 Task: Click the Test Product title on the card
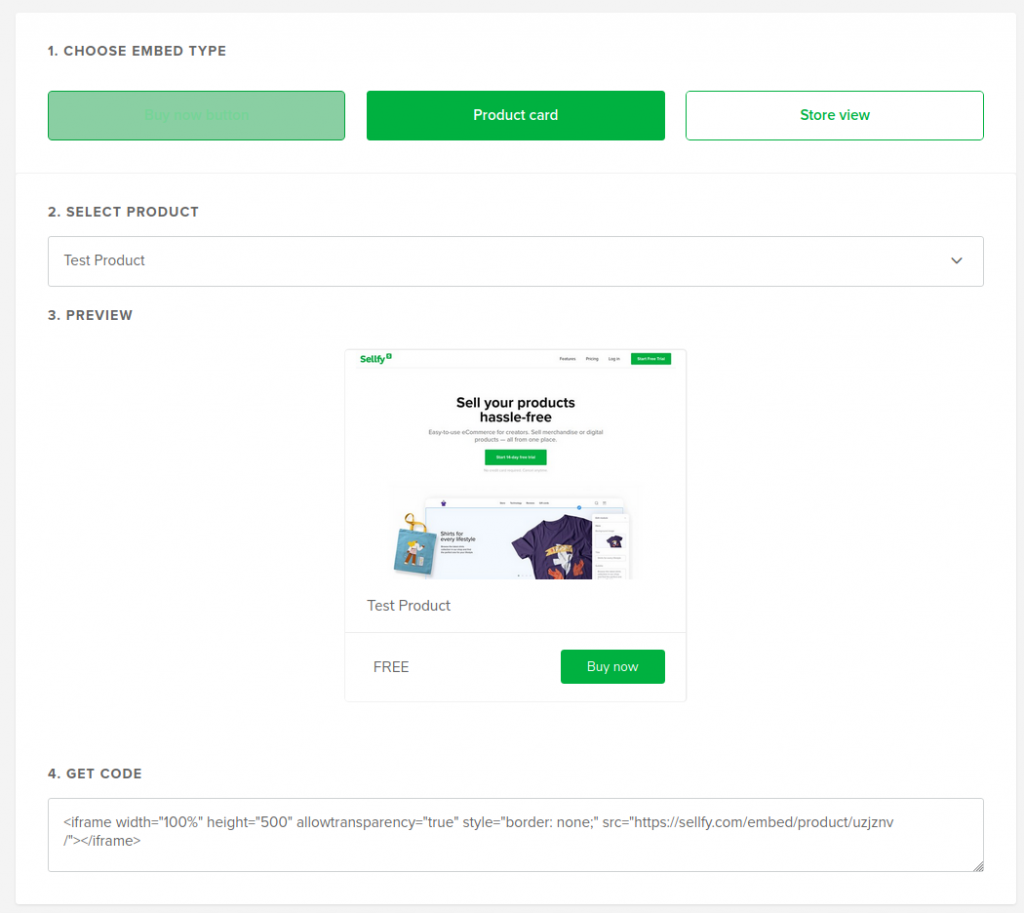pos(409,605)
